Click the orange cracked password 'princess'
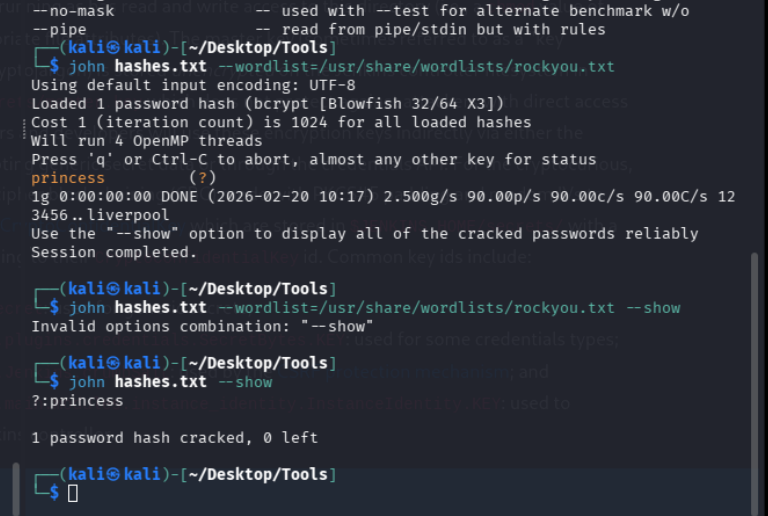The width and height of the screenshot is (768, 516). point(68,178)
